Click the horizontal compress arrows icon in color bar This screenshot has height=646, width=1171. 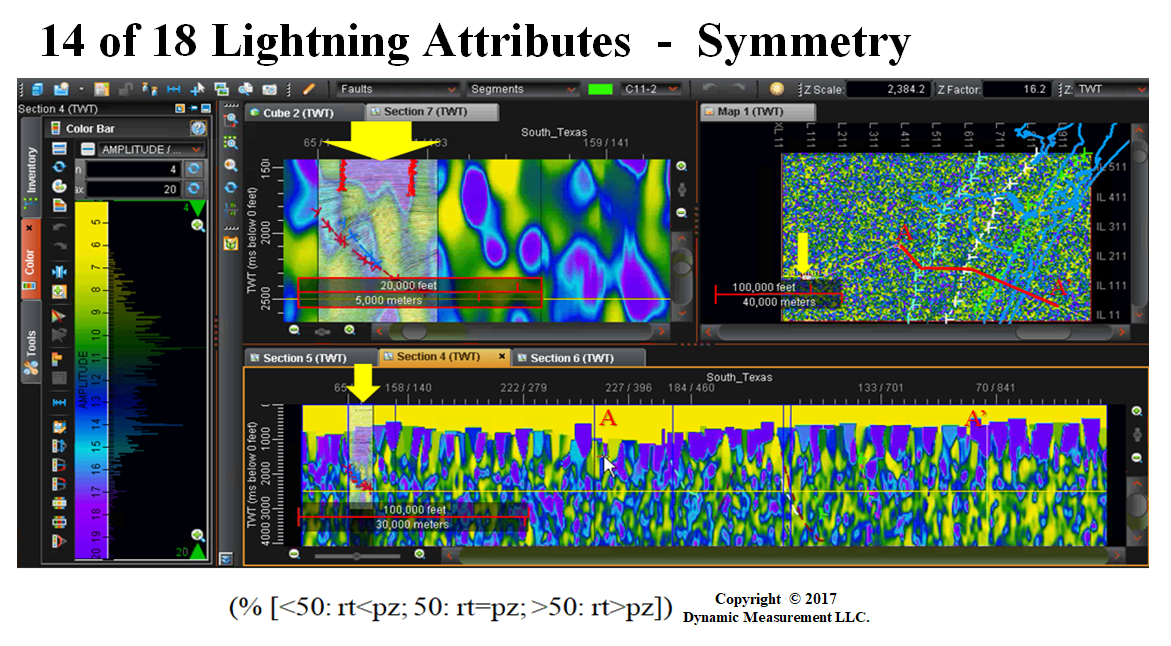pyautogui.click(x=59, y=271)
